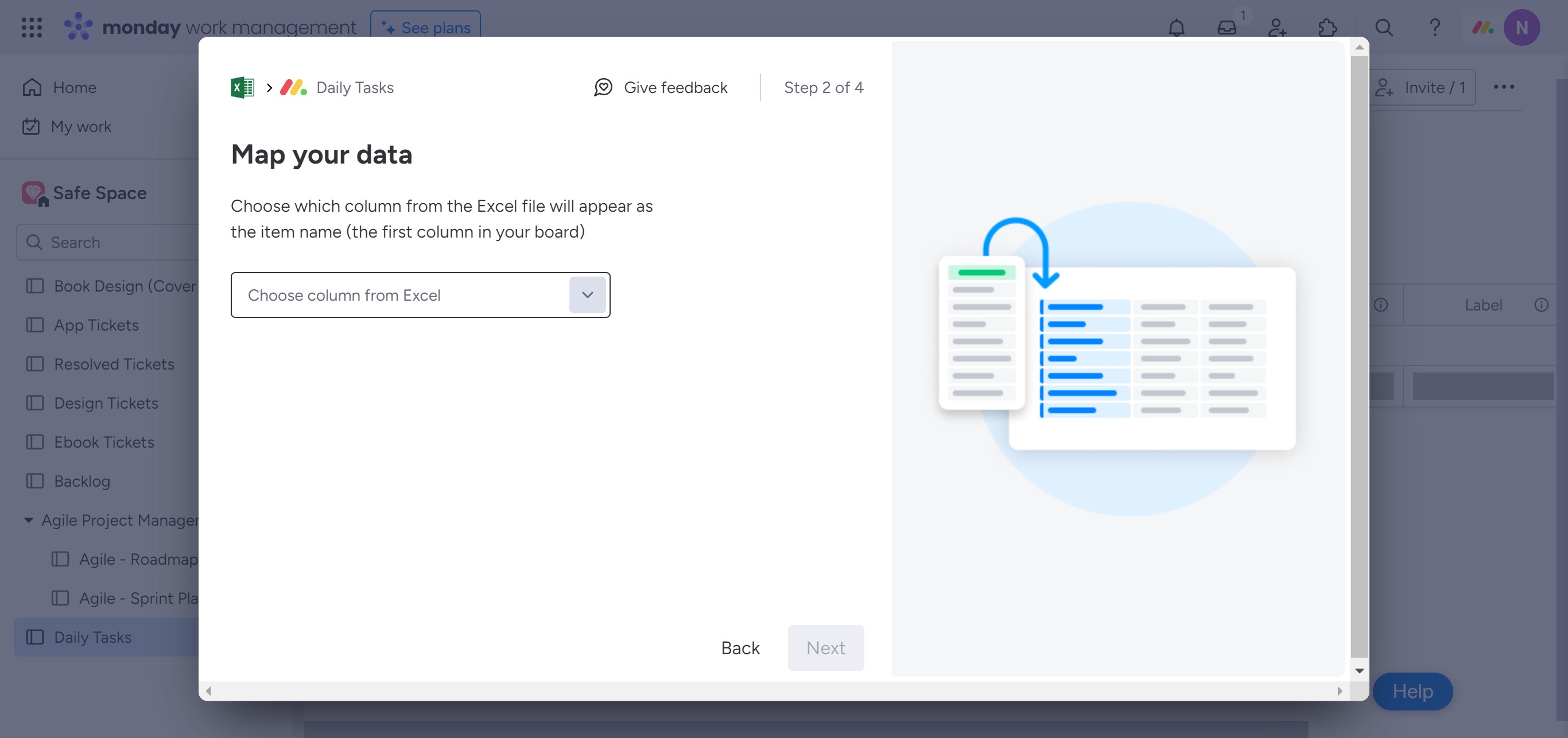Viewport: 1568px width, 738px height.
Task: Select the Daily Tasks board
Action: coord(107,636)
